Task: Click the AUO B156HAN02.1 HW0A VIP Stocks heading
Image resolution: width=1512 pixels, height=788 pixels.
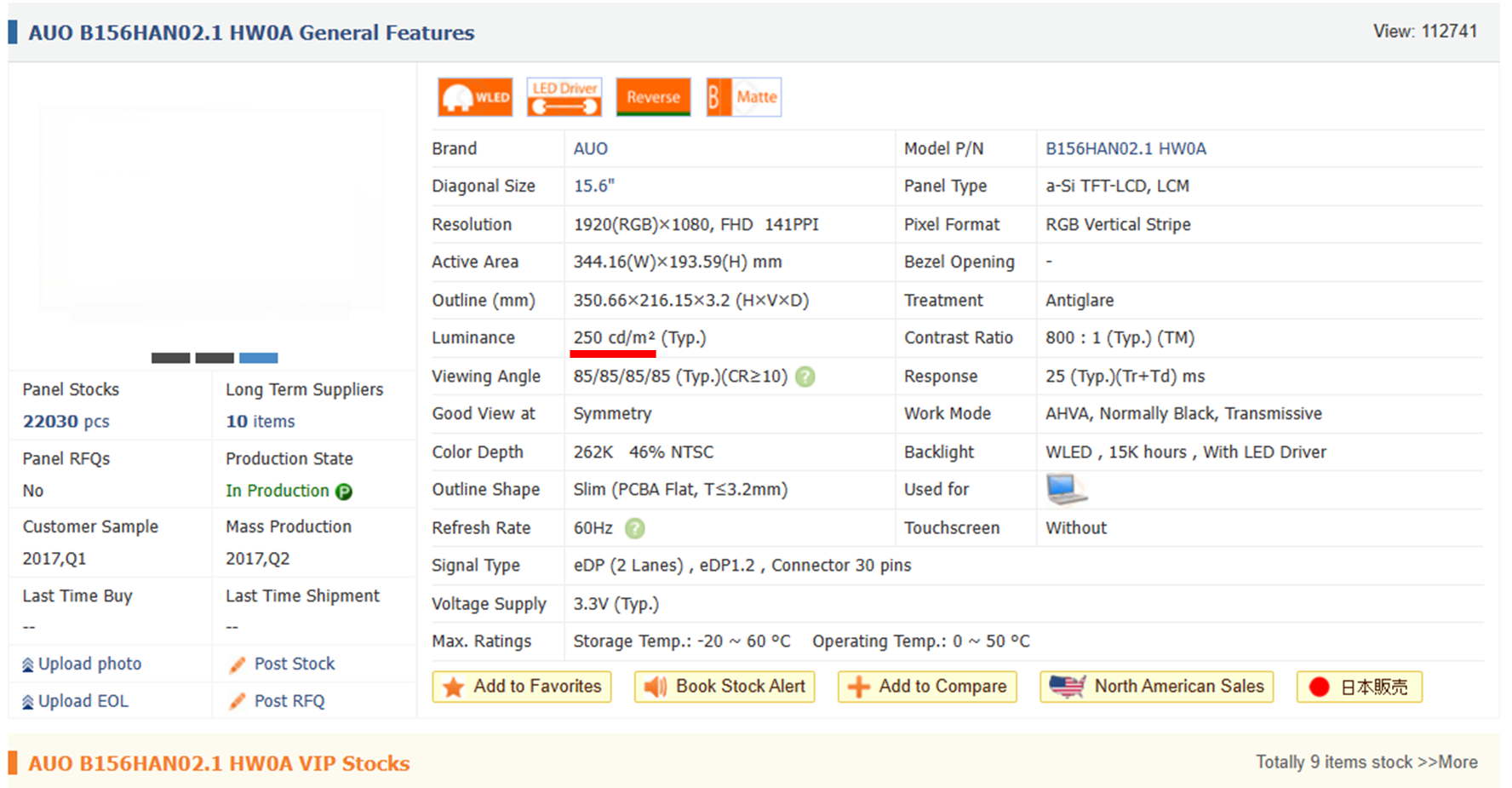Action: [219, 763]
